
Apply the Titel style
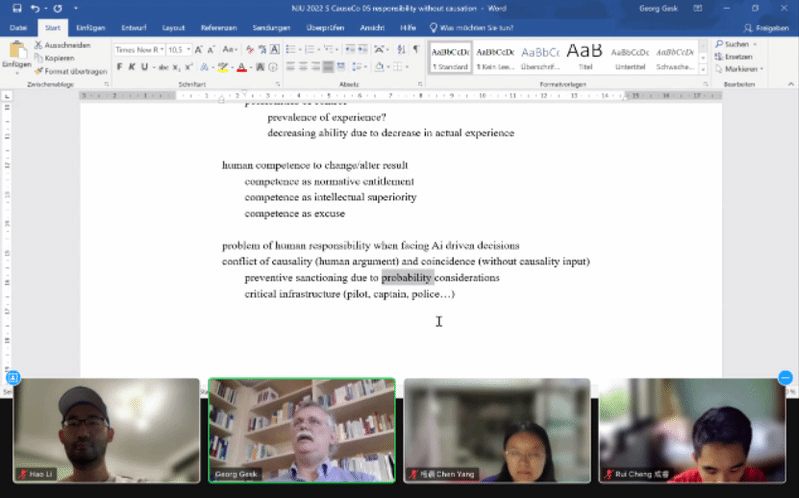[x=584, y=57]
